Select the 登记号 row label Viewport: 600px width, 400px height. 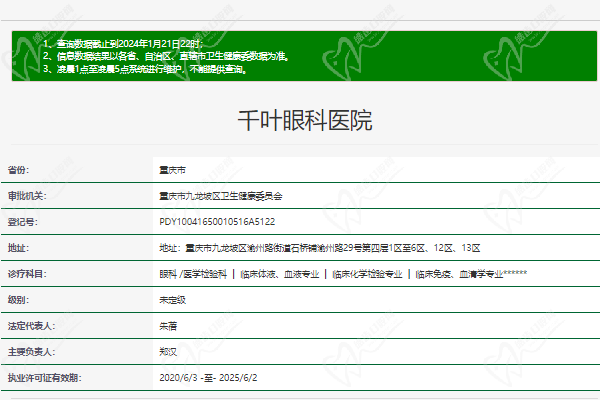tap(22, 222)
